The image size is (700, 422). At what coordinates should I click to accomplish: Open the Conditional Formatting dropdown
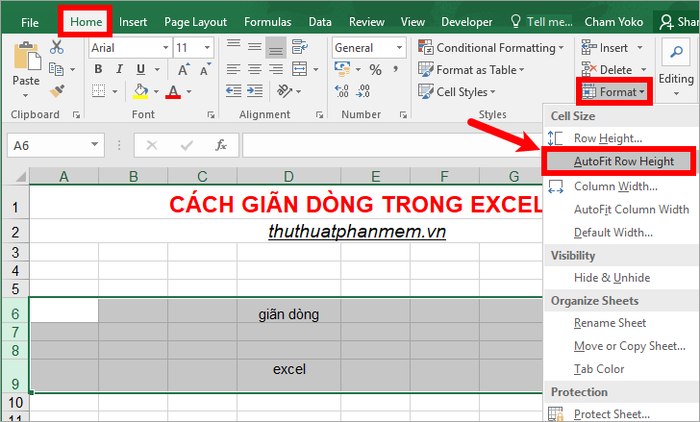(496, 48)
